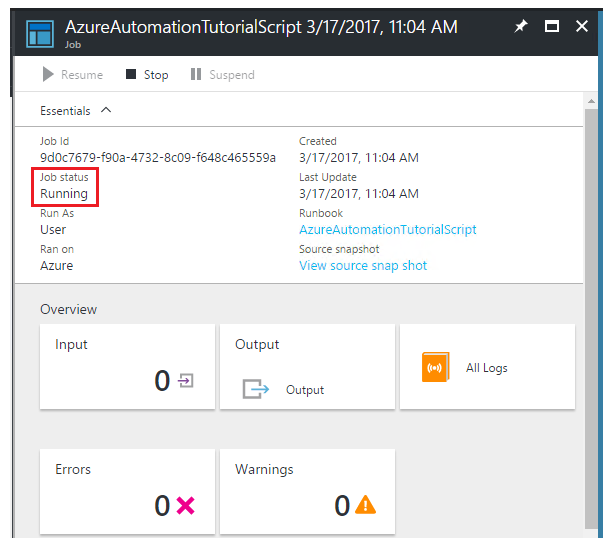This screenshot has height=538, width=615.
Task: Maximize the job blade
Action: [552, 26]
